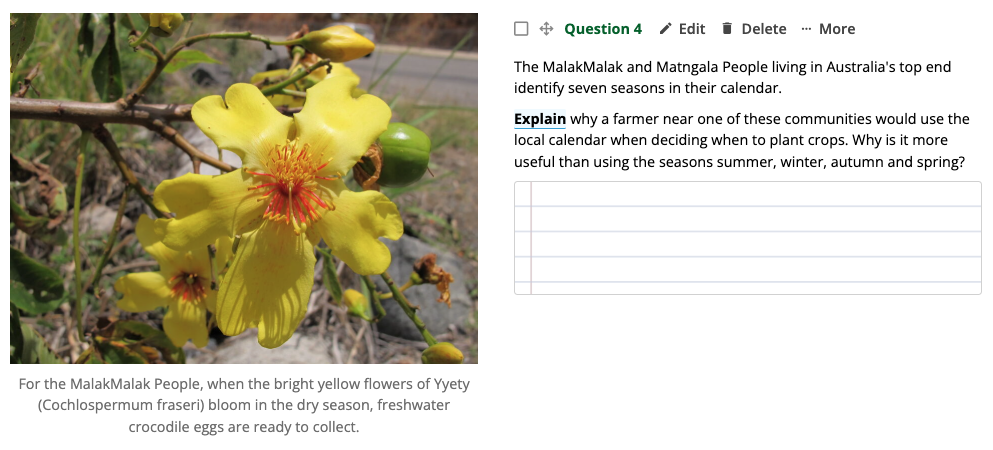993x450 pixels.
Task: Click the left margin column of answer box
Action: point(523,238)
